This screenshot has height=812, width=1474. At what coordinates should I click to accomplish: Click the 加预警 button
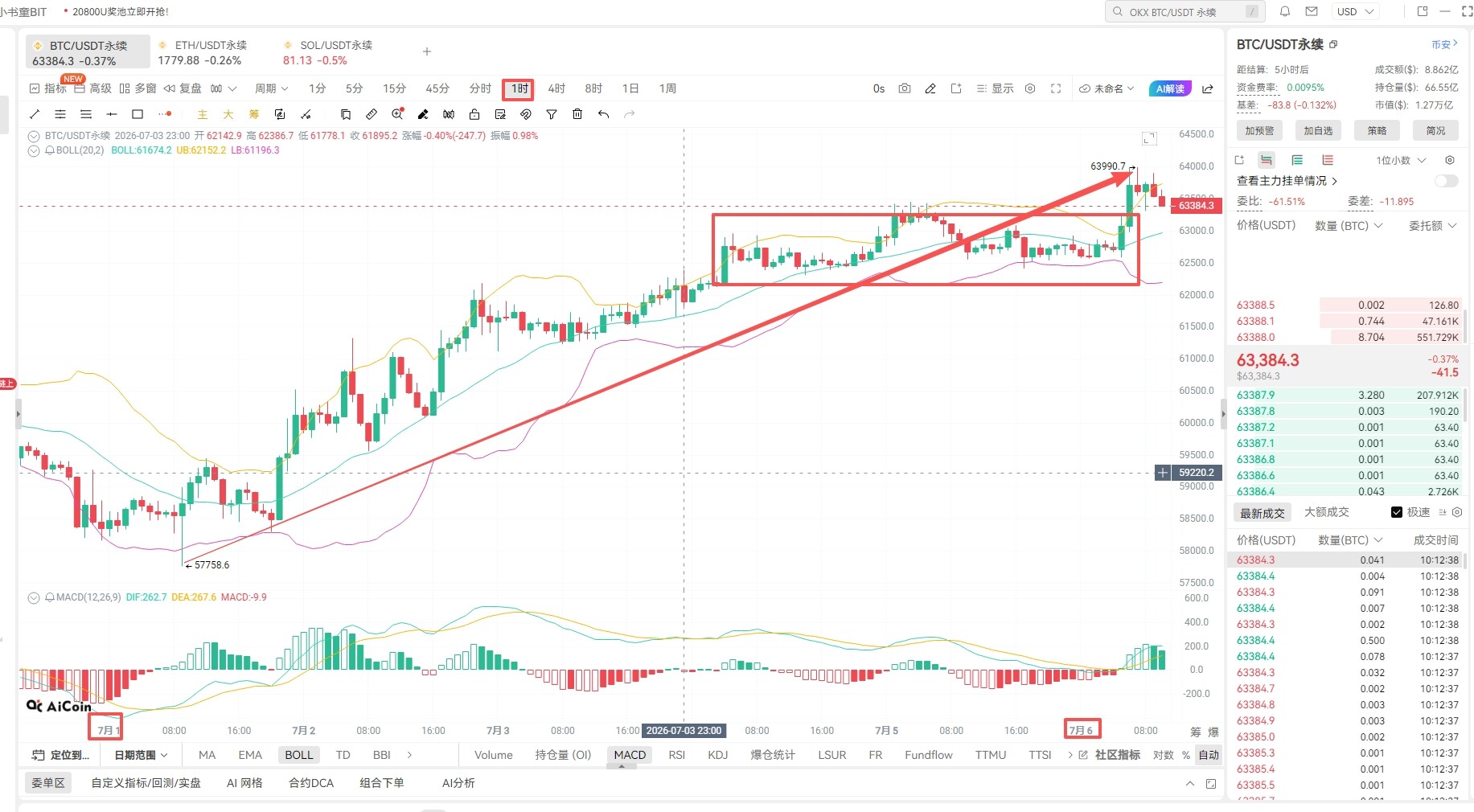pyautogui.click(x=1259, y=130)
